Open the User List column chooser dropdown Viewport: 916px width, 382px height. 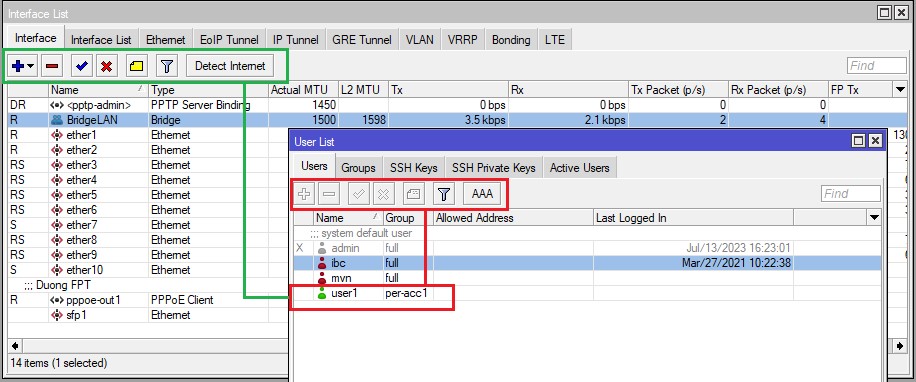[874, 218]
